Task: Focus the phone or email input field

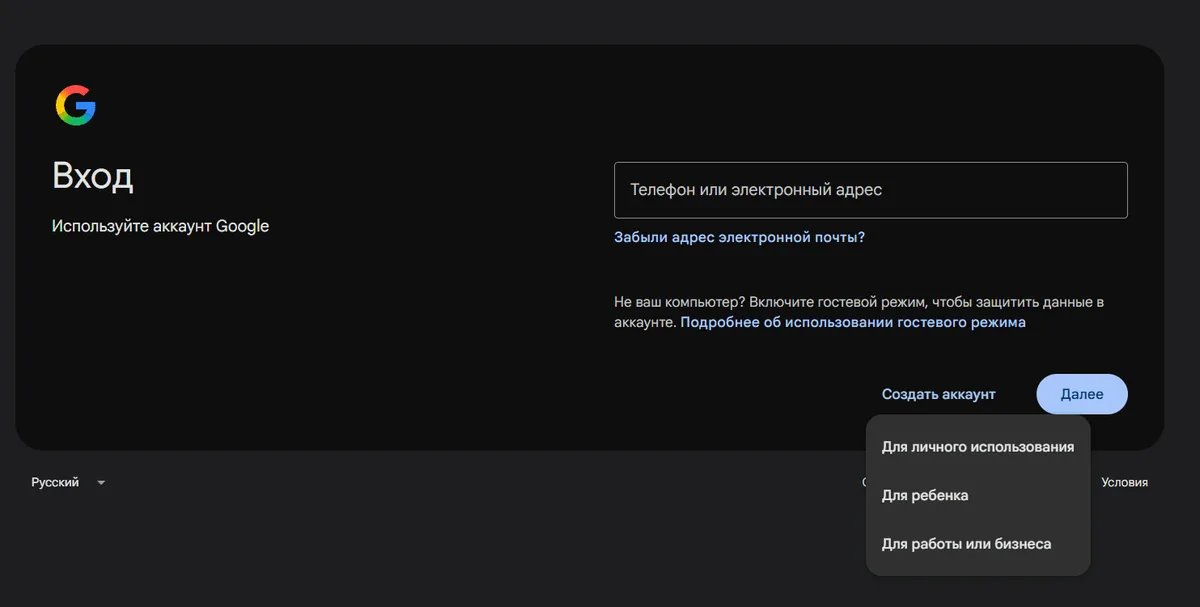Action: [871, 190]
